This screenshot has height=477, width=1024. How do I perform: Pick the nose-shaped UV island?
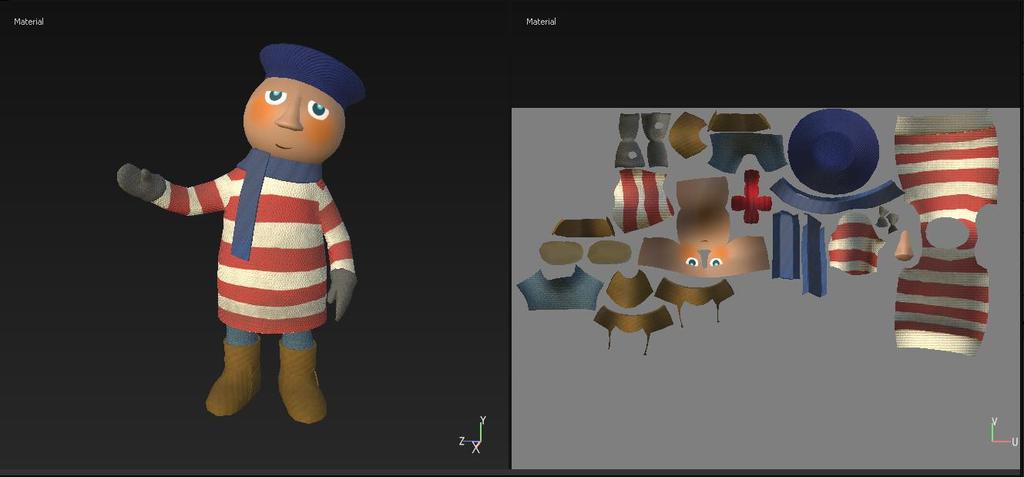tap(903, 246)
